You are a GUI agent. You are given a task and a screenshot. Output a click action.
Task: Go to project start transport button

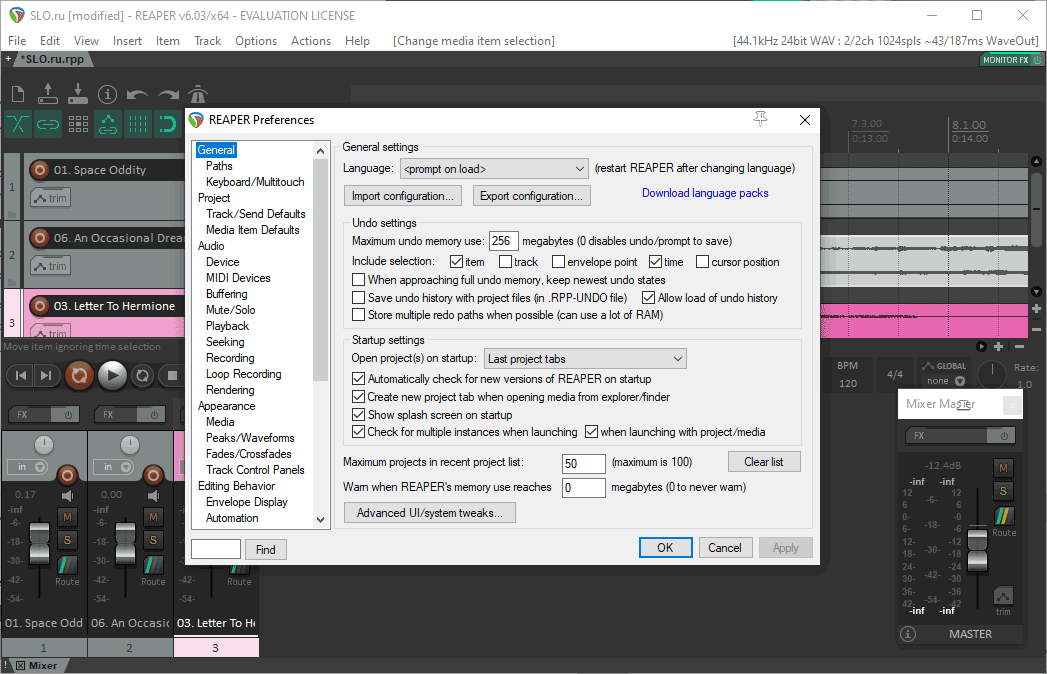pyautogui.click(x=21, y=375)
